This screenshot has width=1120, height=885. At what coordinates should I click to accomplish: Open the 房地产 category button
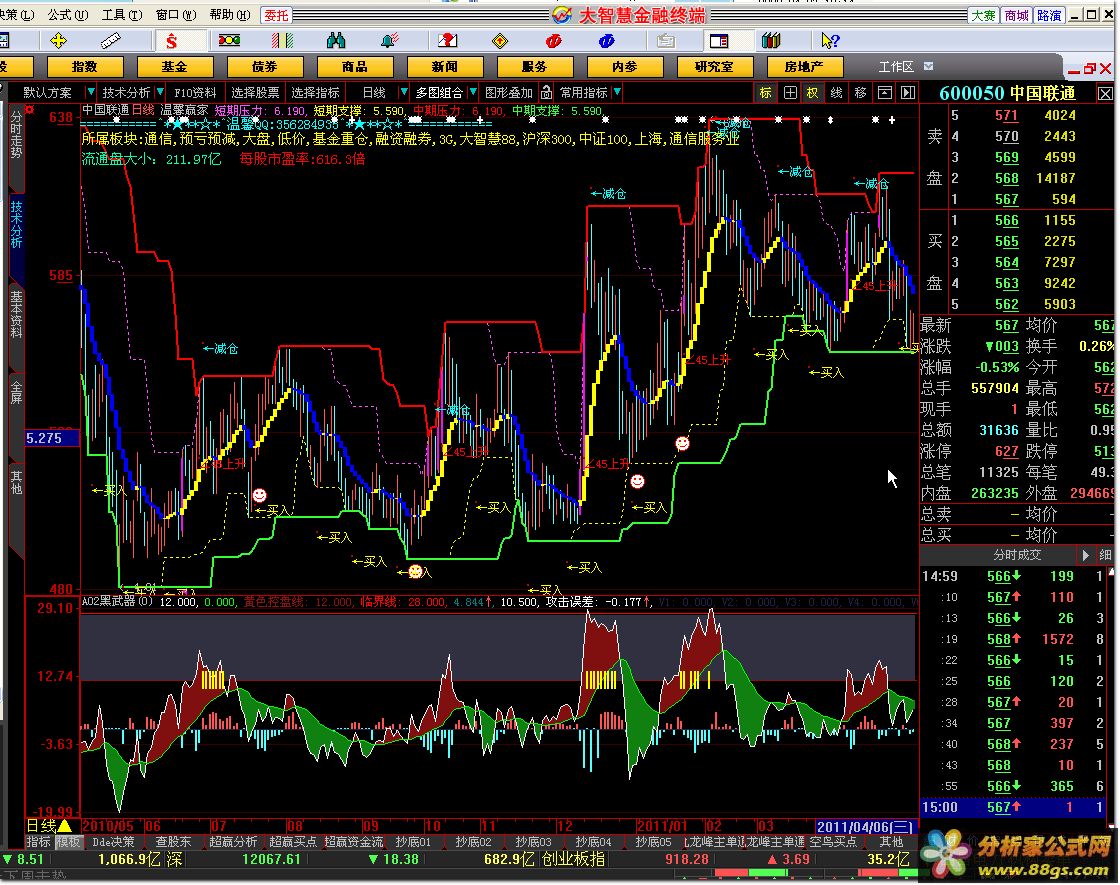(x=805, y=66)
